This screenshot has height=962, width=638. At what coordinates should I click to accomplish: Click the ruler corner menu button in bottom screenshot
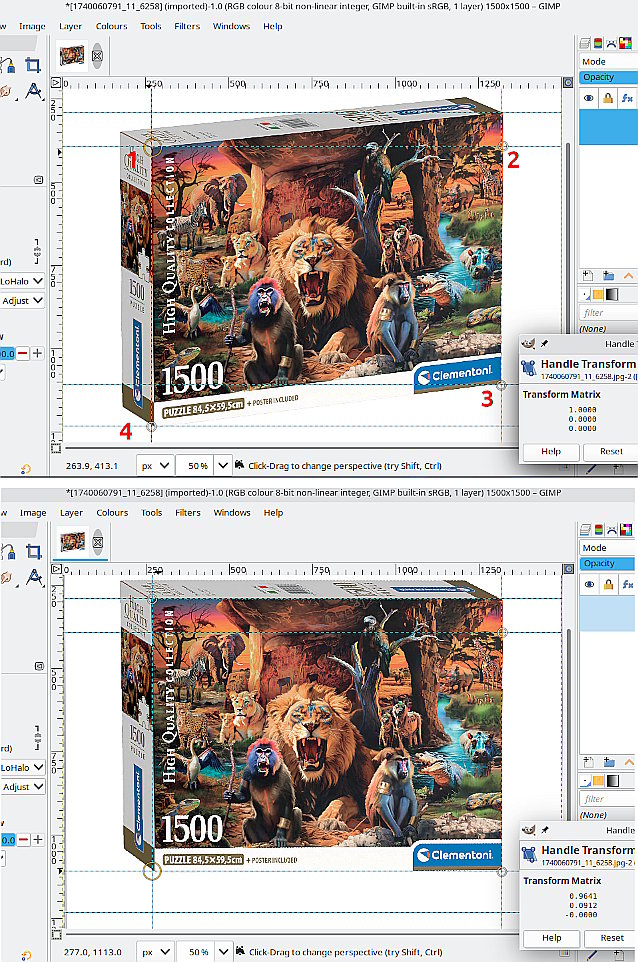pyautogui.click(x=56, y=569)
